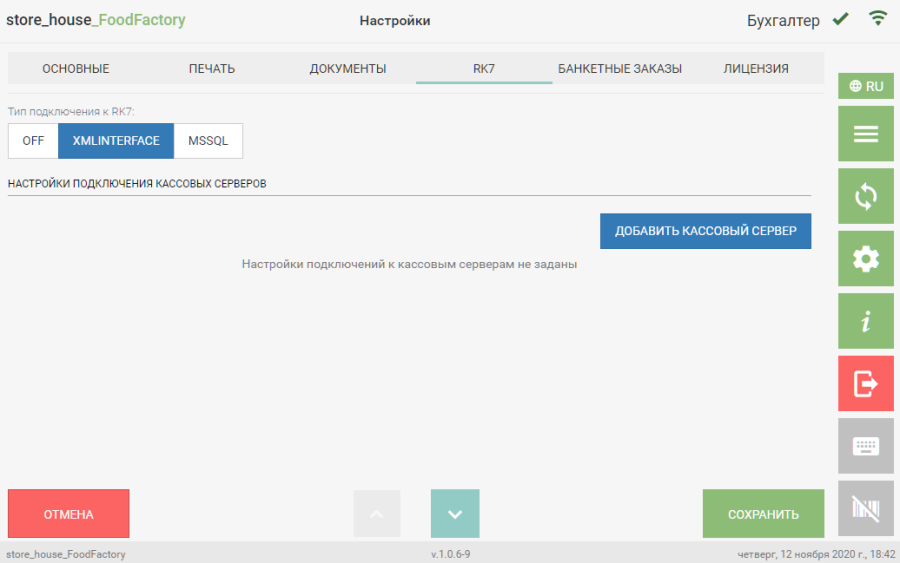Click the info icon button
The width and height of the screenshot is (900, 563).
[x=865, y=321]
